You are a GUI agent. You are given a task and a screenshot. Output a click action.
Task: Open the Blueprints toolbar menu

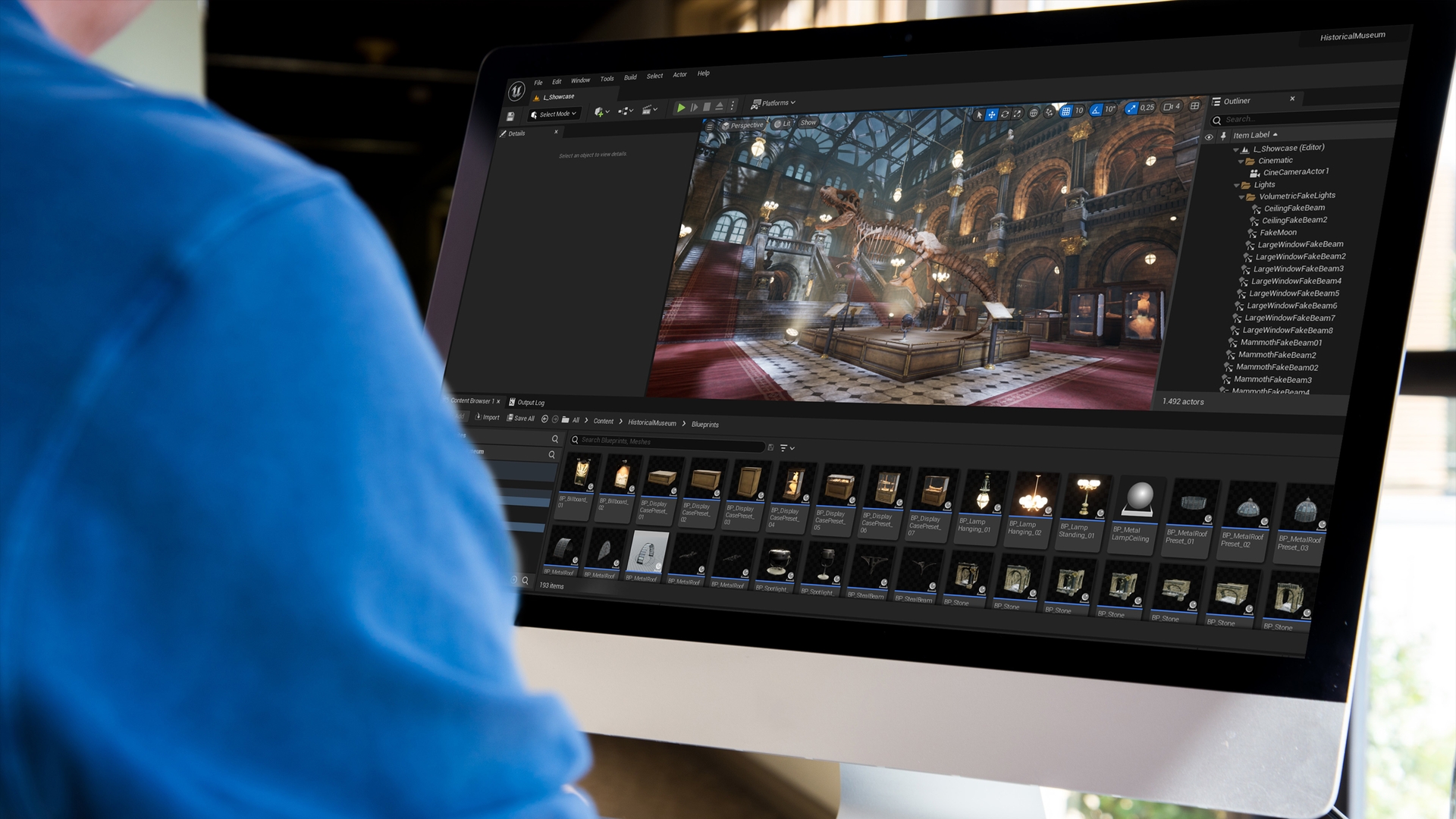click(626, 111)
